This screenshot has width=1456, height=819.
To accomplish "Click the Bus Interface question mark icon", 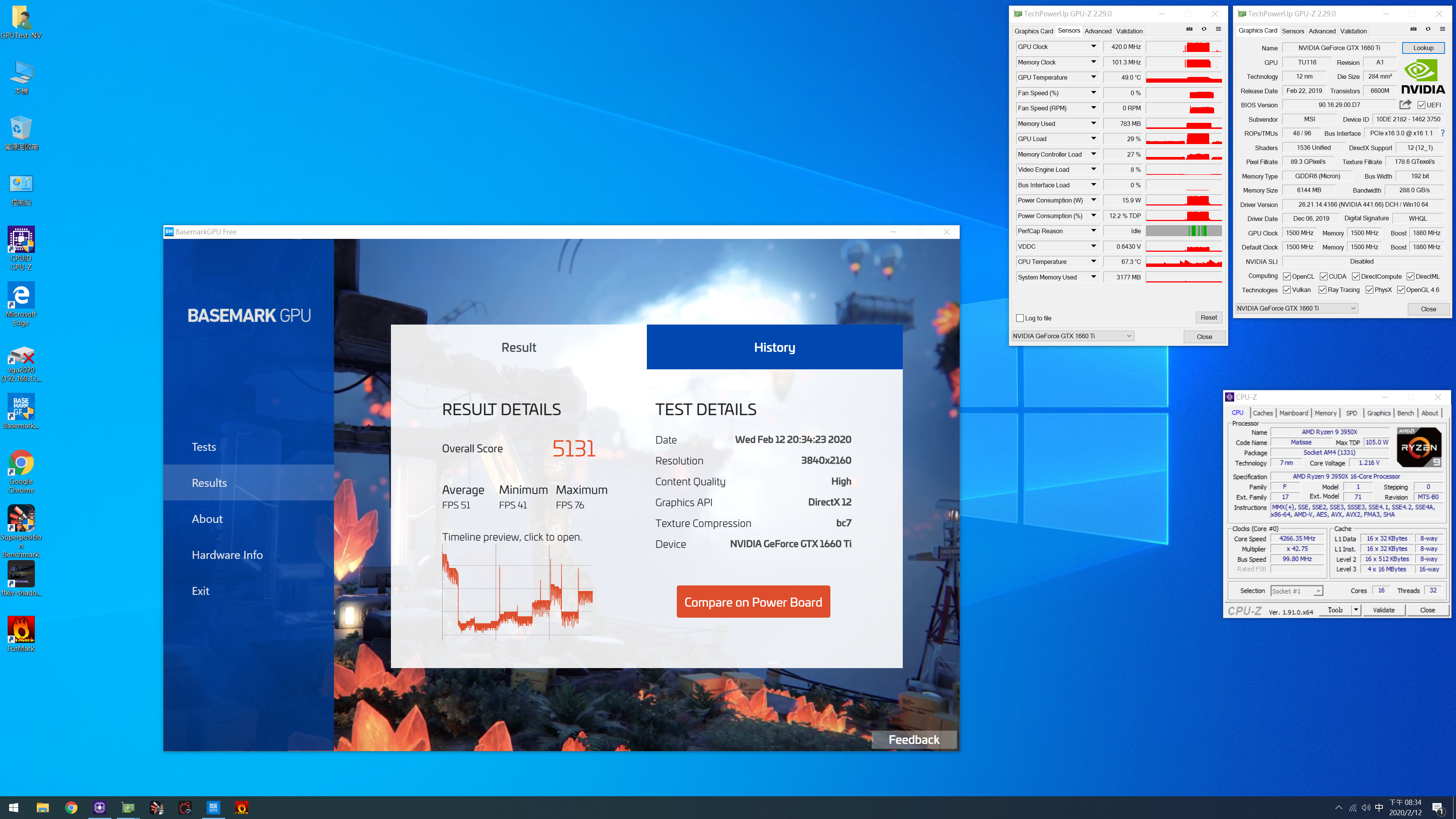I will pos(1442,133).
